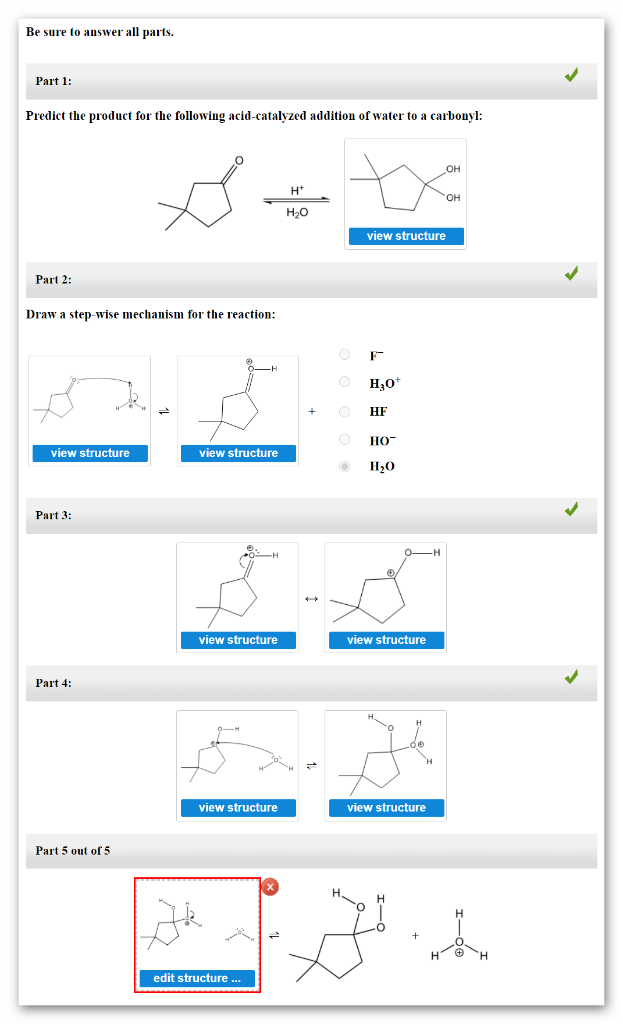This screenshot has height=1024, width=623.
Task: Choose the H₃O⁺ answer option
Action: pyautogui.click(x=344, y=382)
